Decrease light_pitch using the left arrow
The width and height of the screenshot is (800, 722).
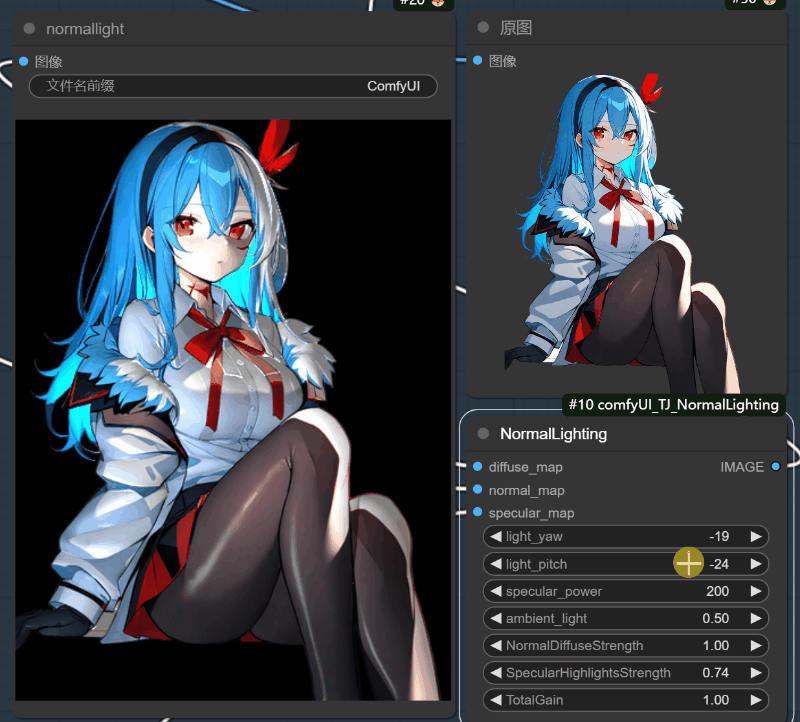(496, 564)
